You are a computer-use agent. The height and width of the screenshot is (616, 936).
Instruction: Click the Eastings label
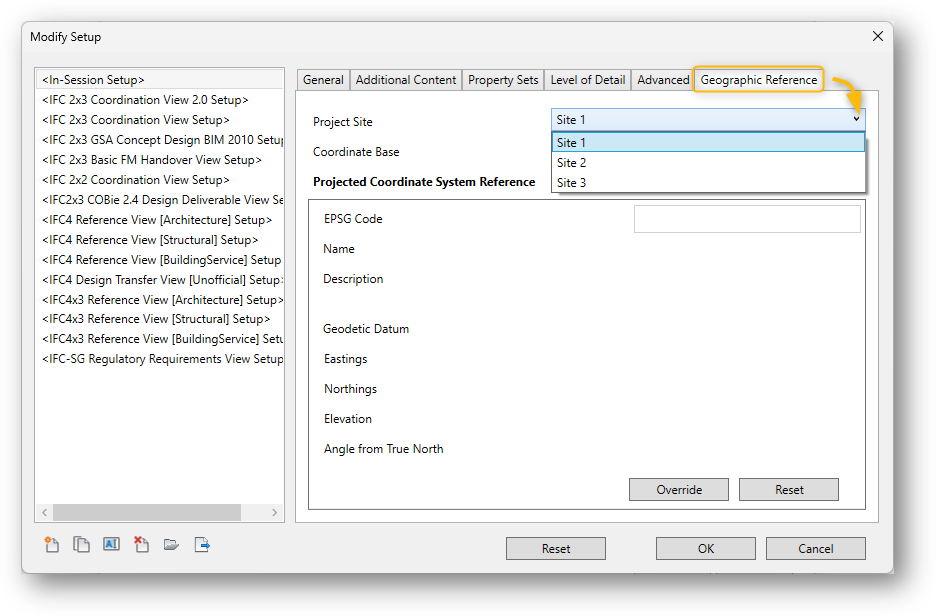point(346,359)
